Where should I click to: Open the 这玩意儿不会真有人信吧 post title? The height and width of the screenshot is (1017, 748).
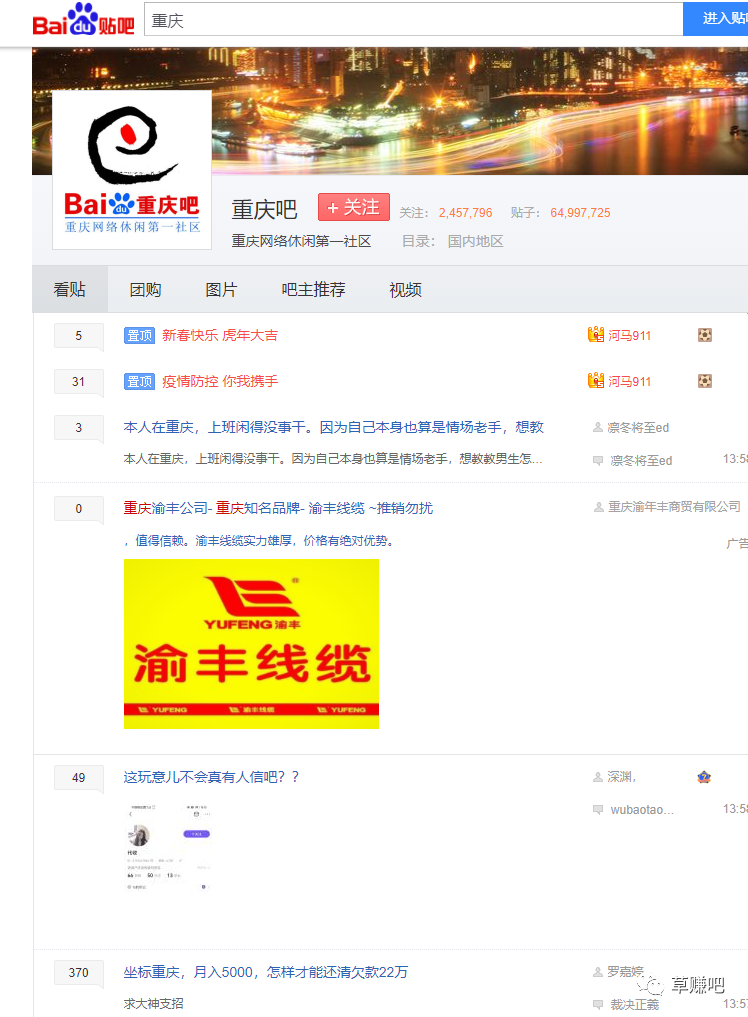click(211, 777)
